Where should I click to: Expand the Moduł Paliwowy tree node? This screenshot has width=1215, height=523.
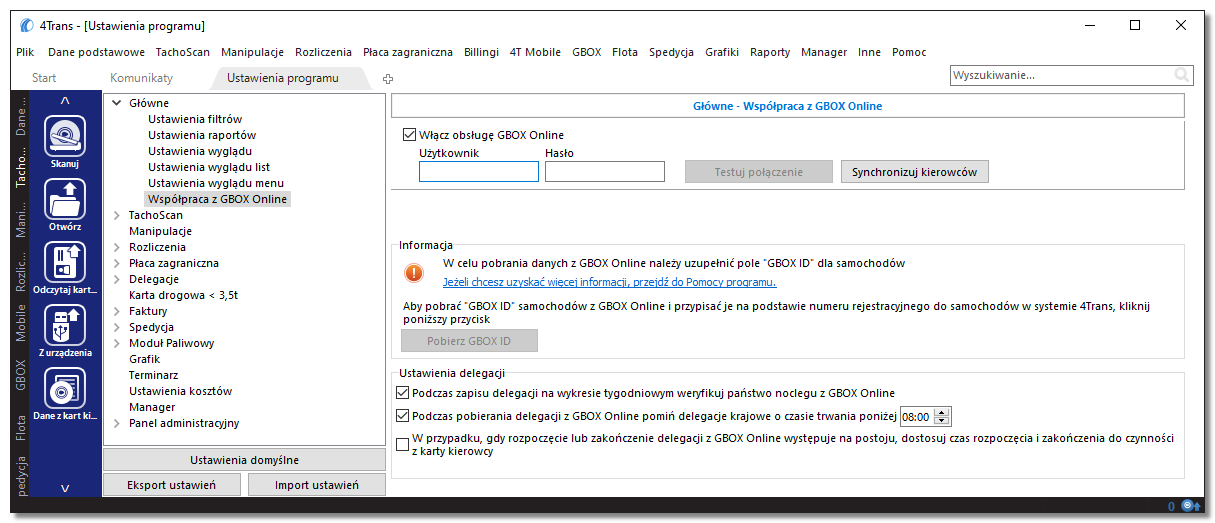click(117, 343)
